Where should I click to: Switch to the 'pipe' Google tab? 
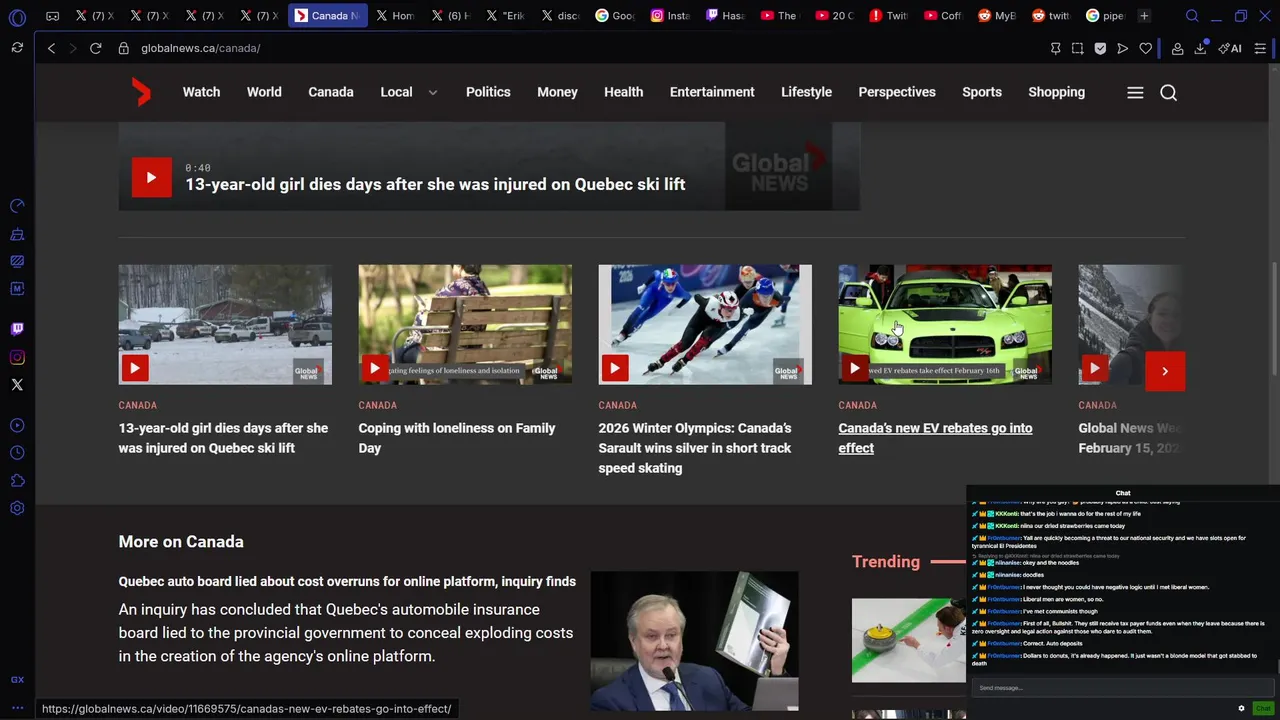pos(1105,16)
